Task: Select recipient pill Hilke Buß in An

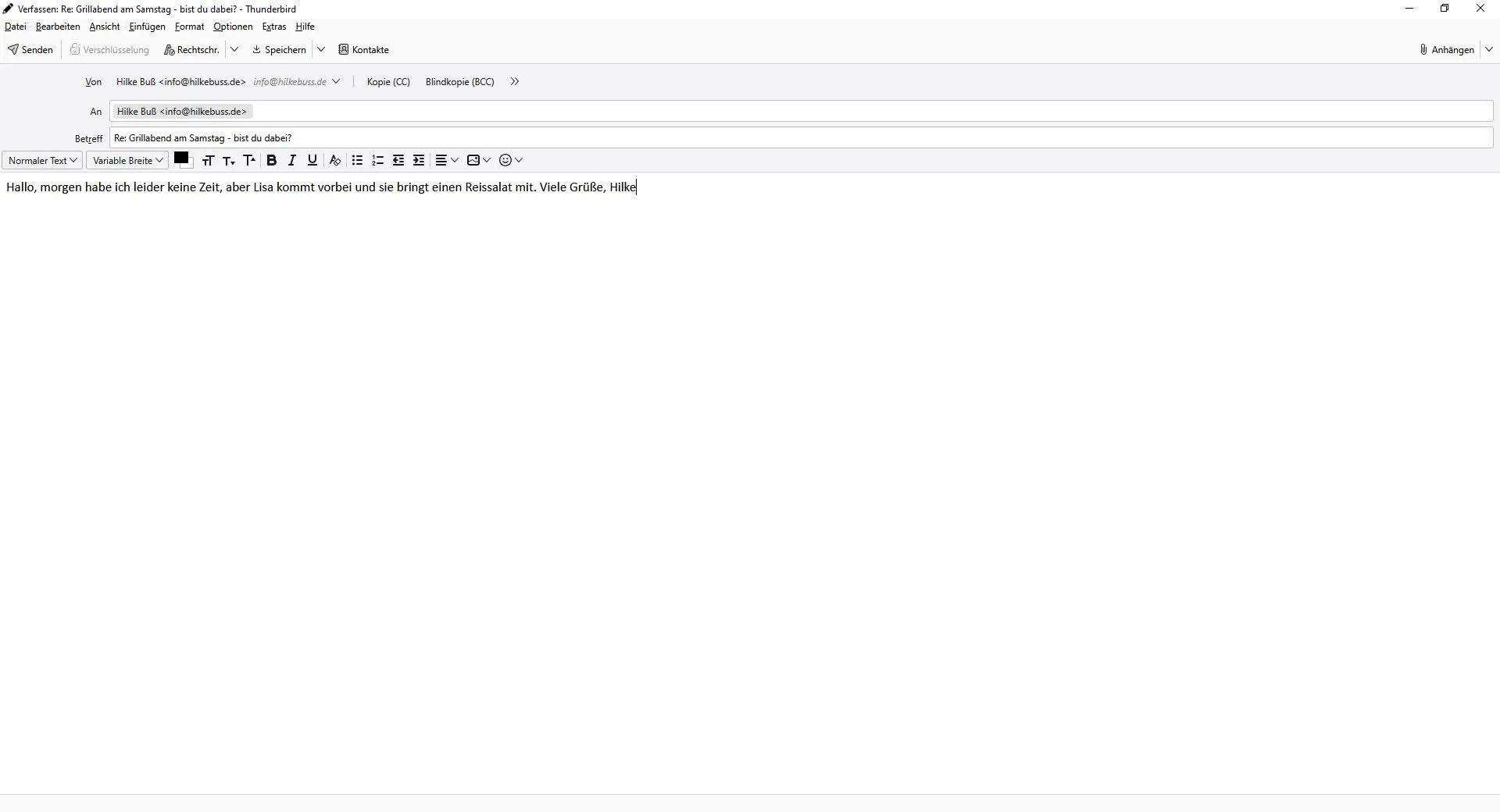Action: click(182, 112)
